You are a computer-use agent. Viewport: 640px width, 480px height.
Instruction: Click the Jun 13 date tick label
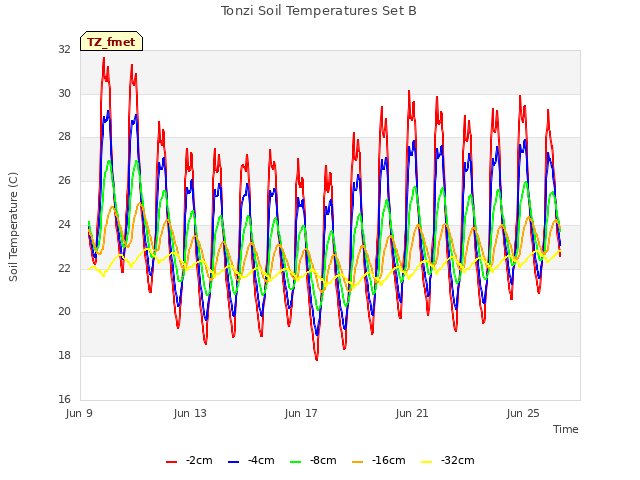point(190,413)
